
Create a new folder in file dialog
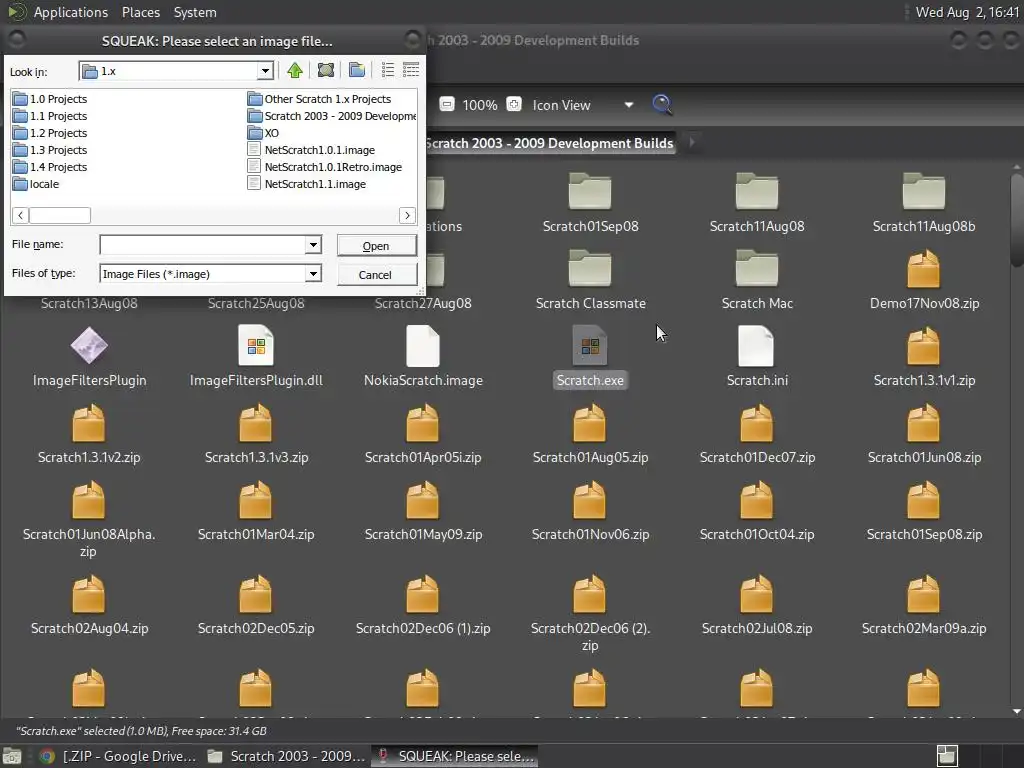click(357, 70)
